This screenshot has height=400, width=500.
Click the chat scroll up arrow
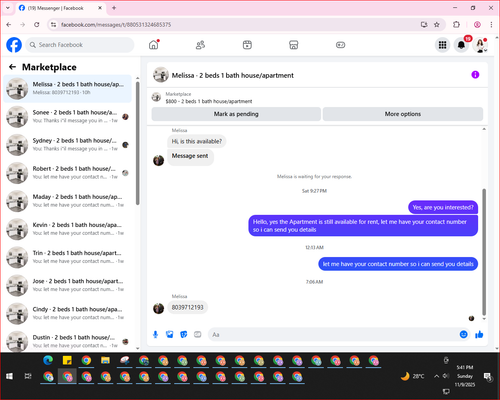click(484, 129)
